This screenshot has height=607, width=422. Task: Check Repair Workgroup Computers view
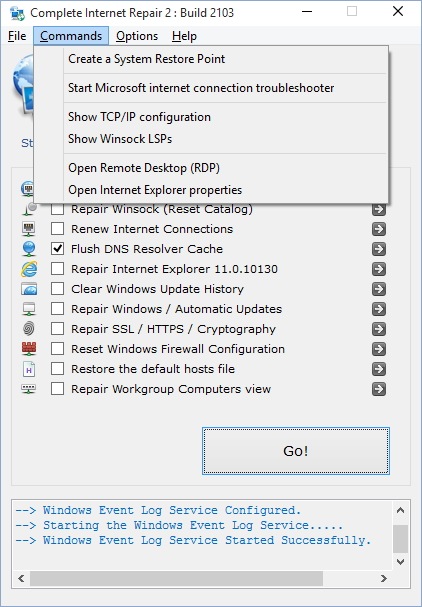click(x=58, y=389)
